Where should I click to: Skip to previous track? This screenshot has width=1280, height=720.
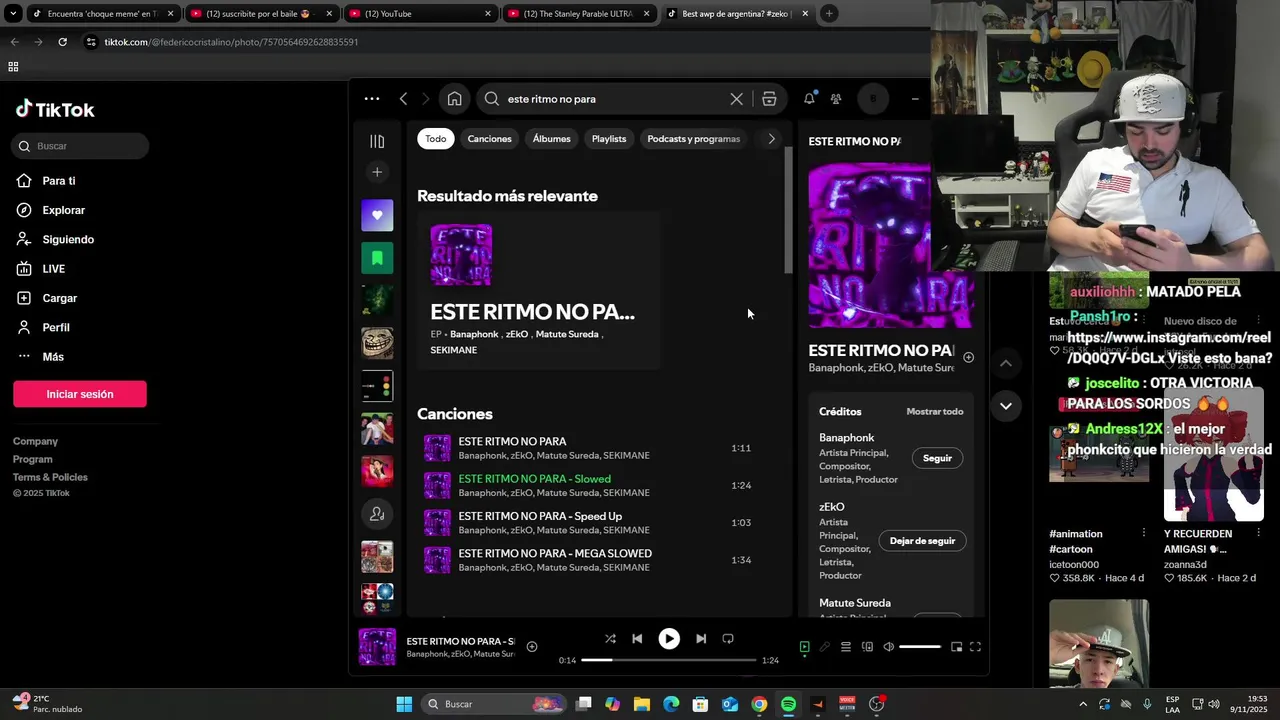pos(637,639)
